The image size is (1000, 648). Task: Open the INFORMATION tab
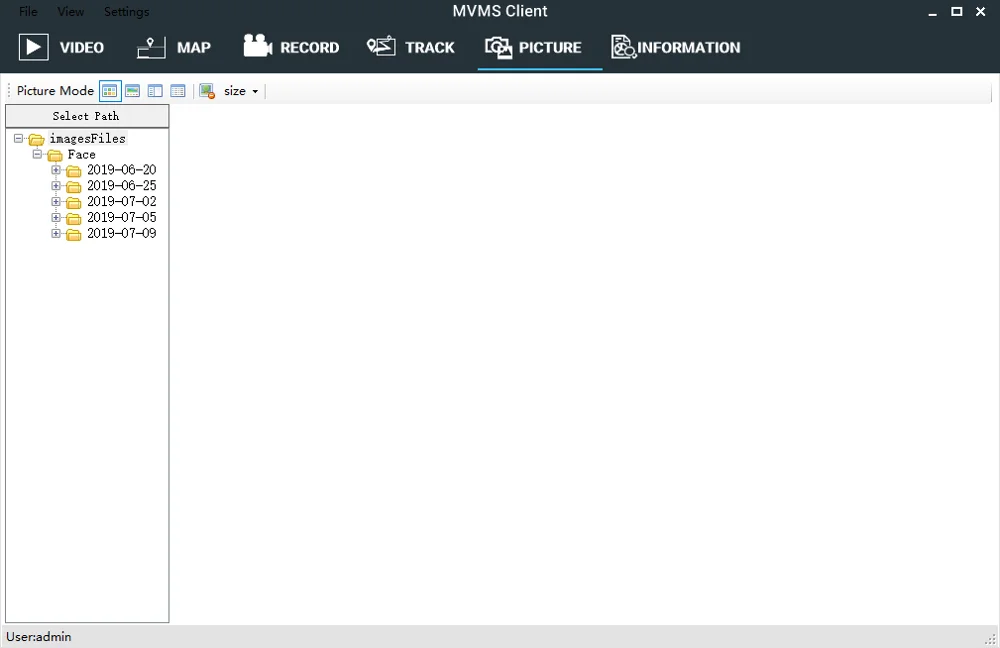[x=676, y=48]
